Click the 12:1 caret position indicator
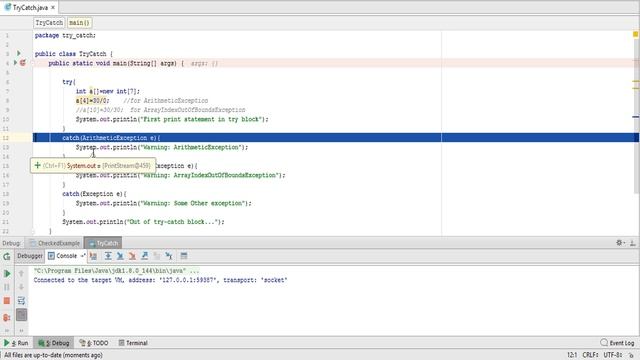This screenshot has width=640, height=360. coord(572,355)
